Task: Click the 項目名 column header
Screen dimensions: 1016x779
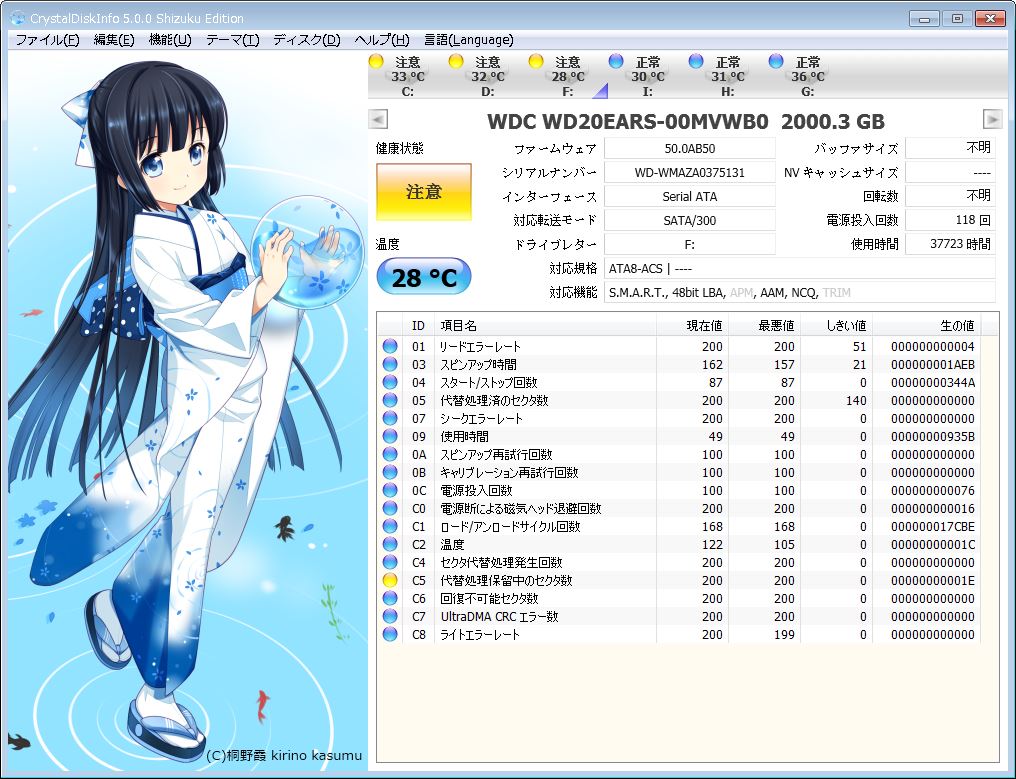Action: 545,325
